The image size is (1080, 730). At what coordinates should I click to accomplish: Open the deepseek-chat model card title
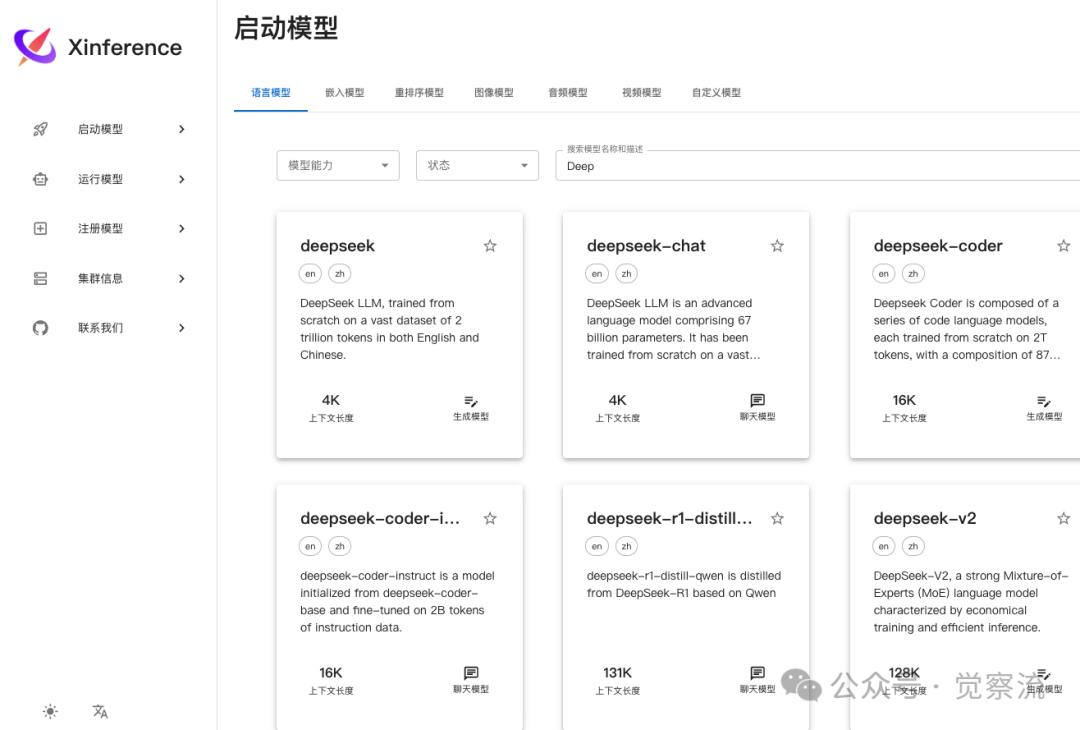646,246
